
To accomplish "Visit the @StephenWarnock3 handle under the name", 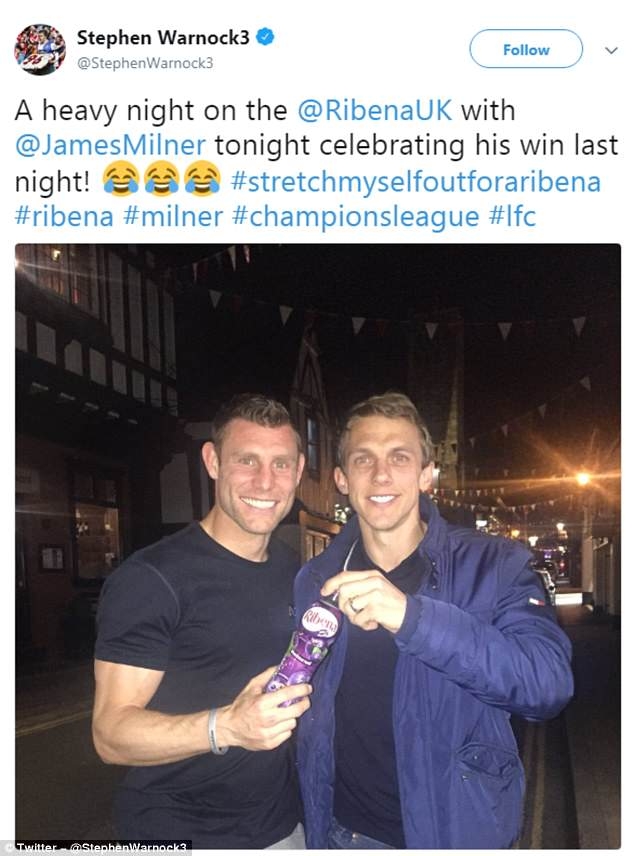I will pyautogui.click(x=145, y=63).
